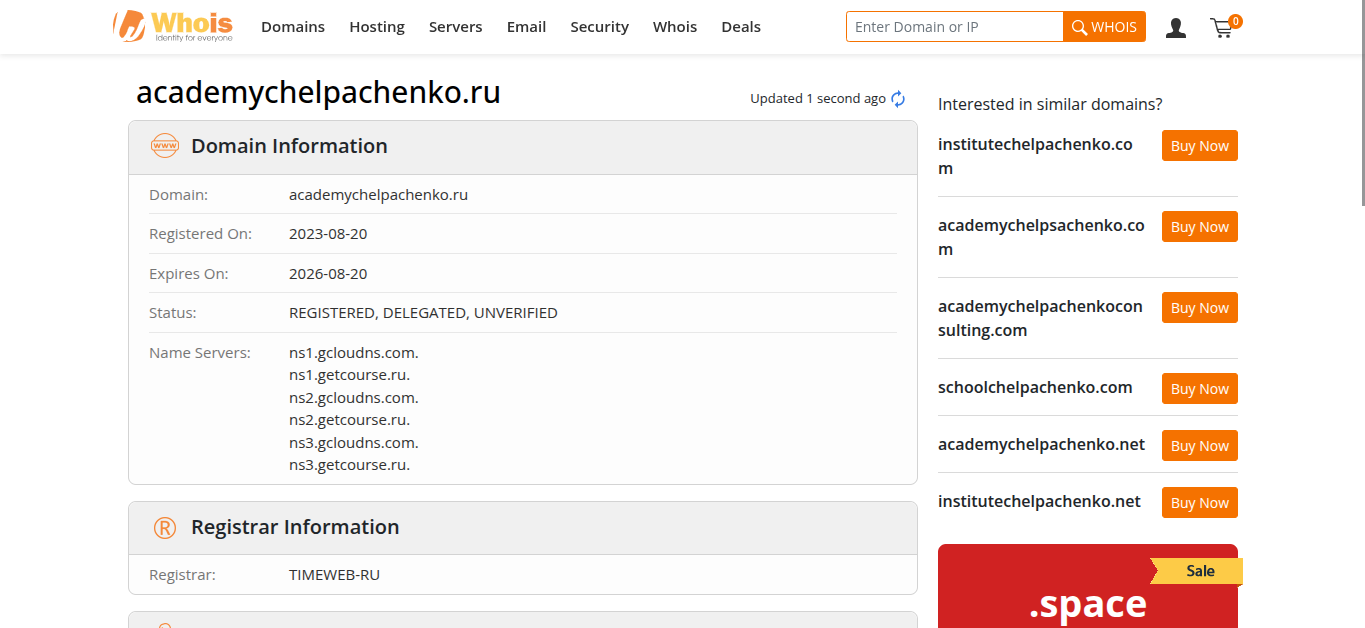Open the .space sale banner
The height and width of the screenshot is (628, 1365).
click(1088, 586)
